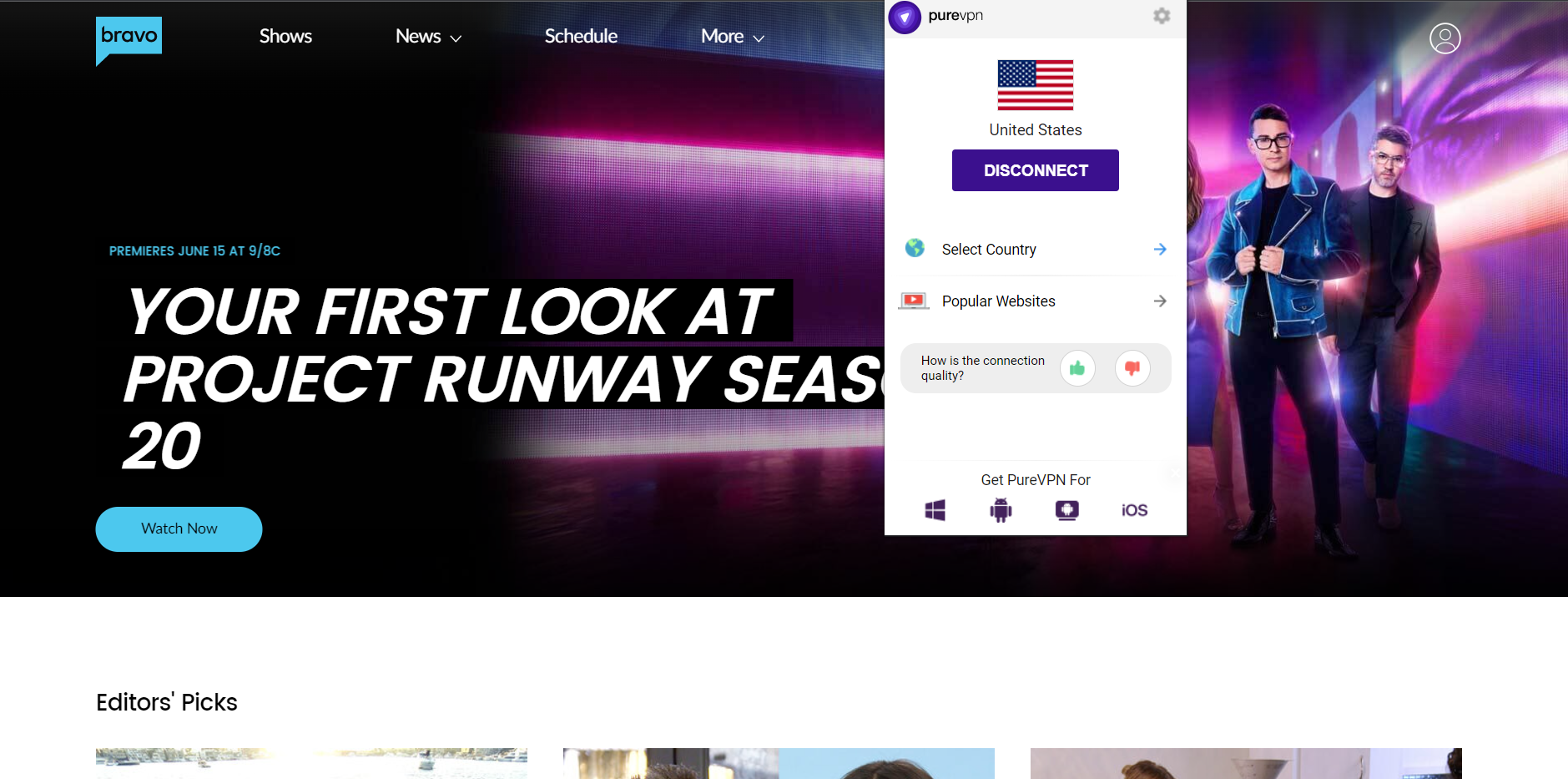Click the Popular Websites video icon
Screen dimensions: 1568x779
pos(914,301)
